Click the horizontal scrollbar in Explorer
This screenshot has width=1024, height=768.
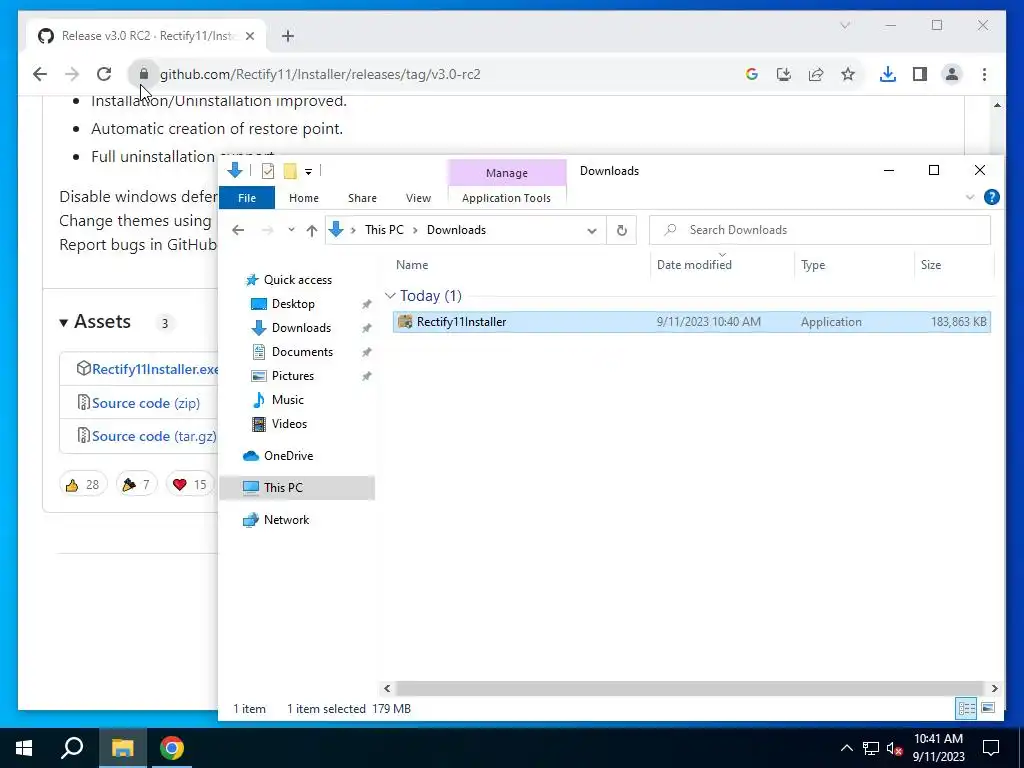click(689, 688)
